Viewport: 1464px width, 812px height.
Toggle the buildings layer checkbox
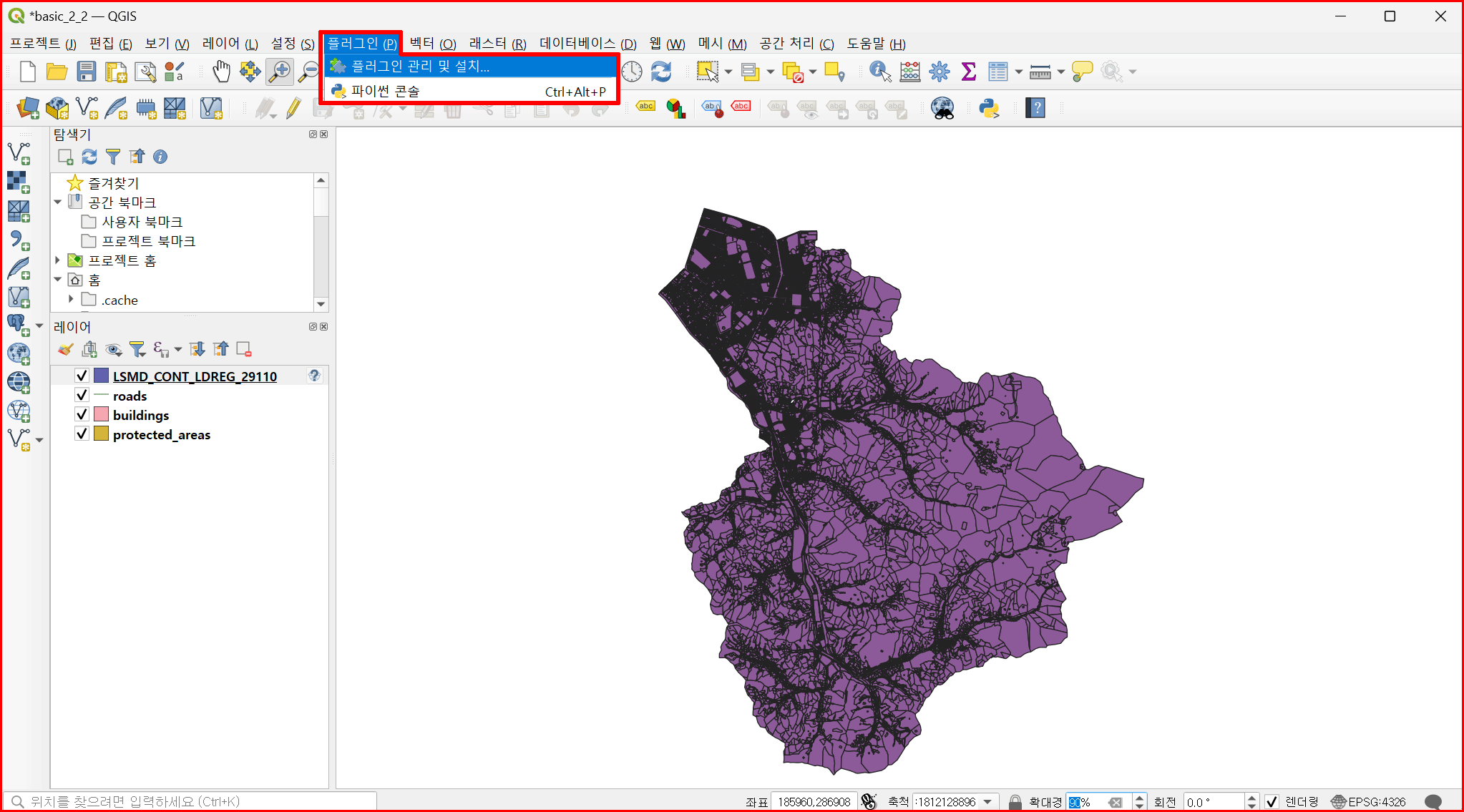point(82,415)
